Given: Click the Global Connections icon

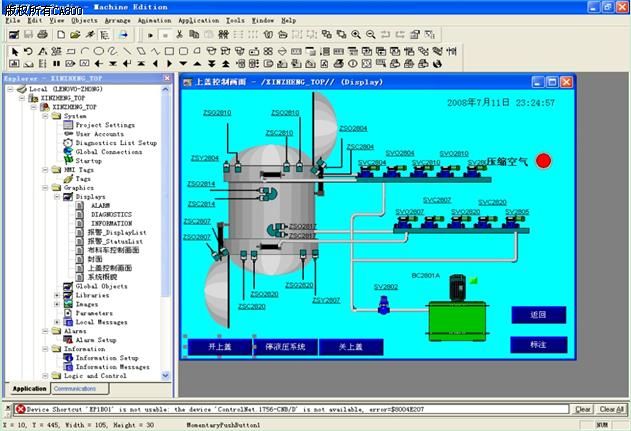Looking at the screenshot, I should click(68, 152).
